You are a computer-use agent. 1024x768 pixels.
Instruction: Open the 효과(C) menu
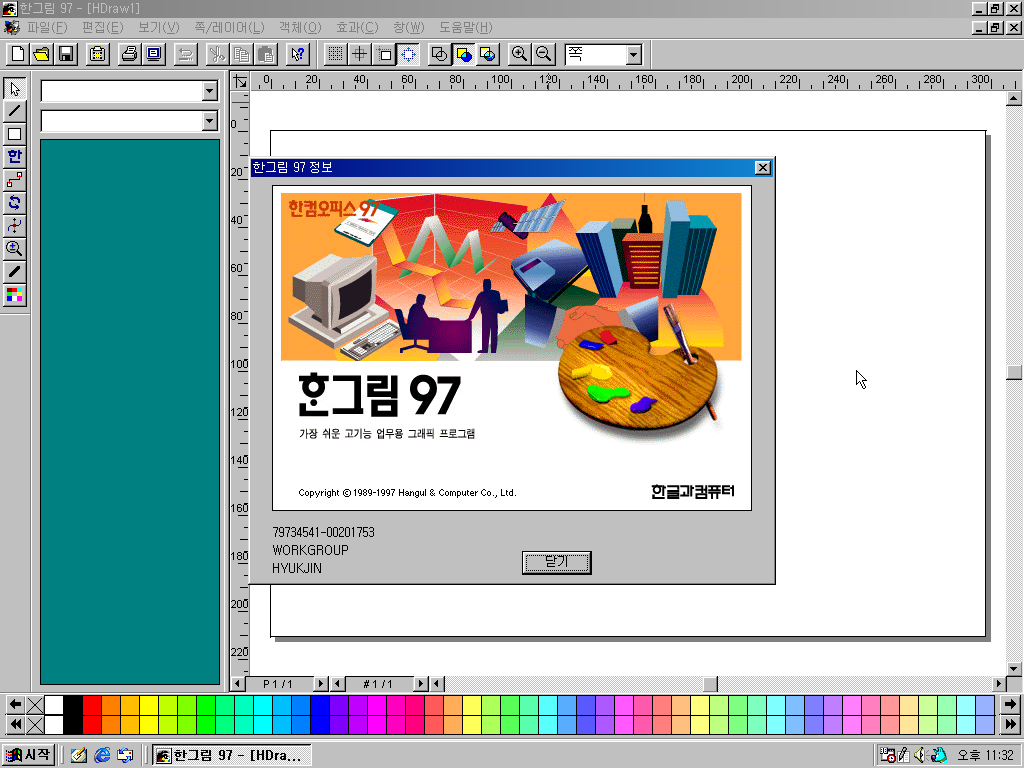(x=357, y=27)
